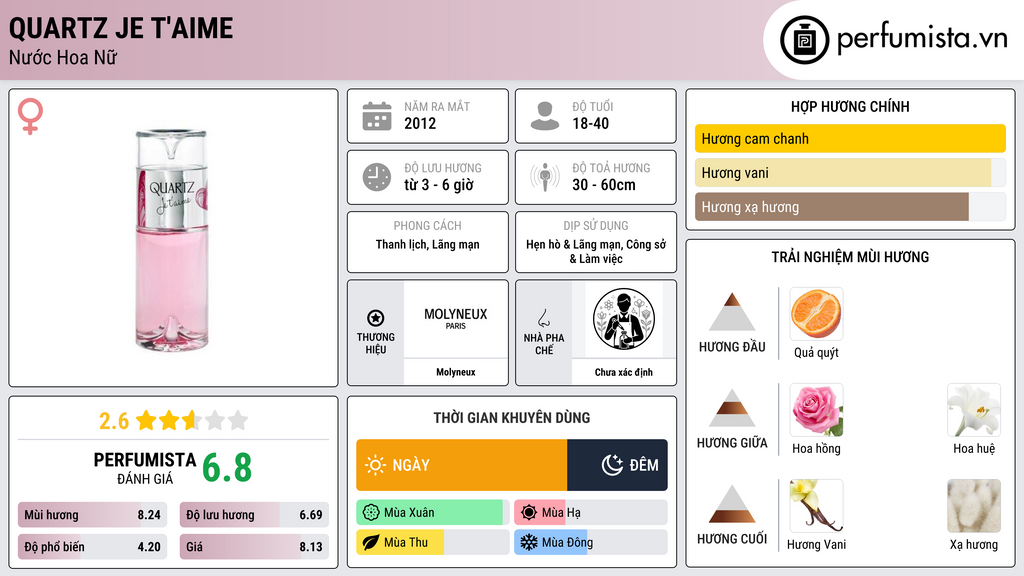
Task: Click the Hương Vani vanilla image
Action: pos(816,505)
